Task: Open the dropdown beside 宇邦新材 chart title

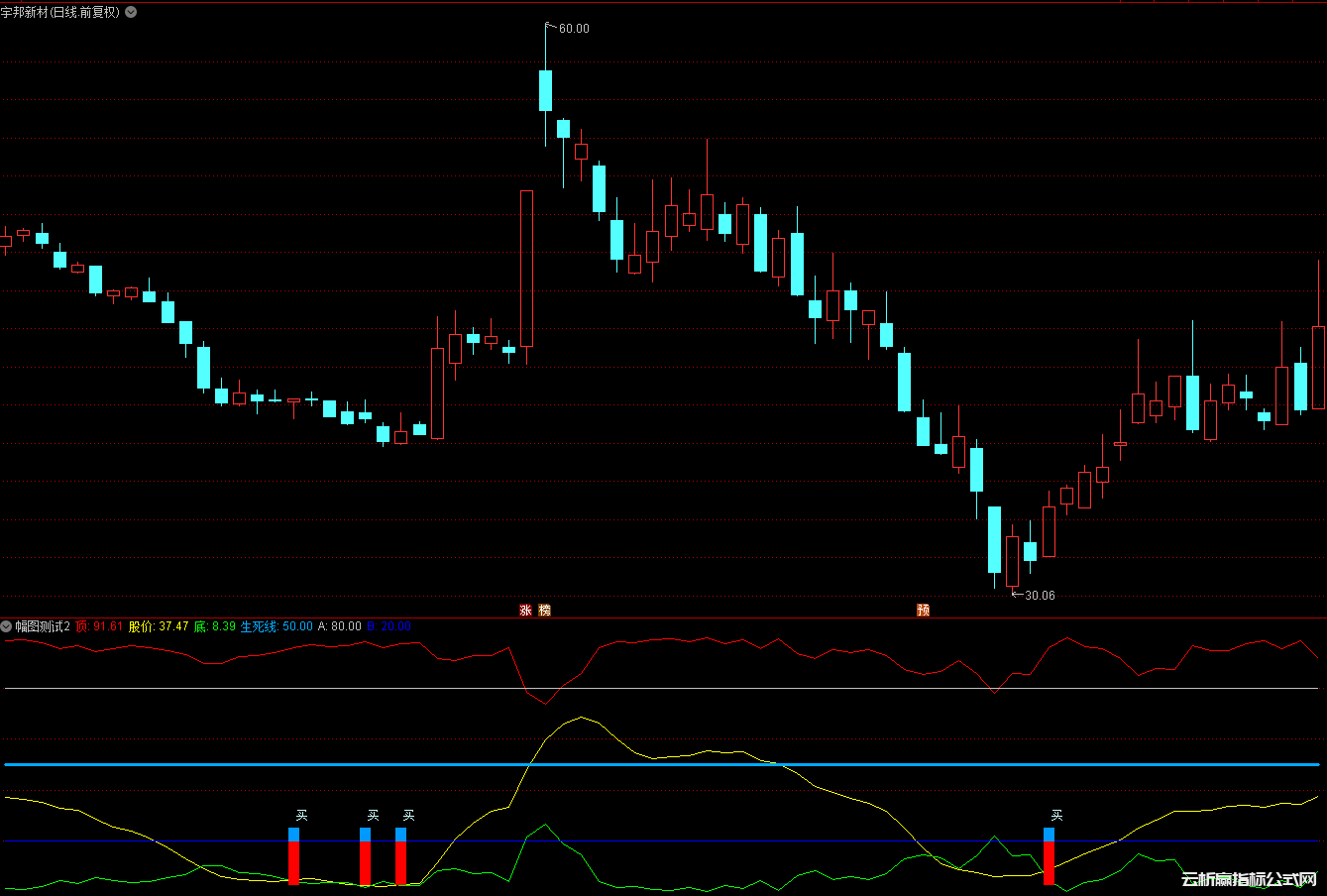Action: pyautogui.click(x=132, y=12)
